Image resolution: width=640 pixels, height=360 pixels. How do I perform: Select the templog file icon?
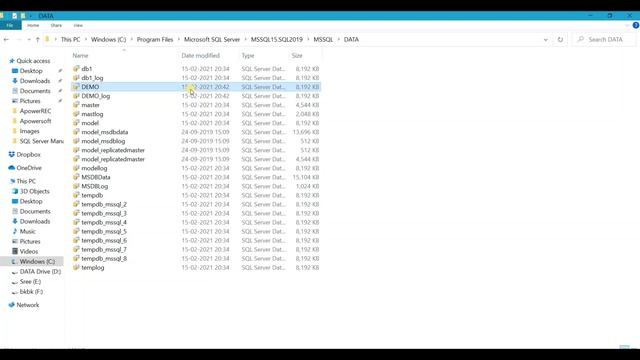[76, 267]
